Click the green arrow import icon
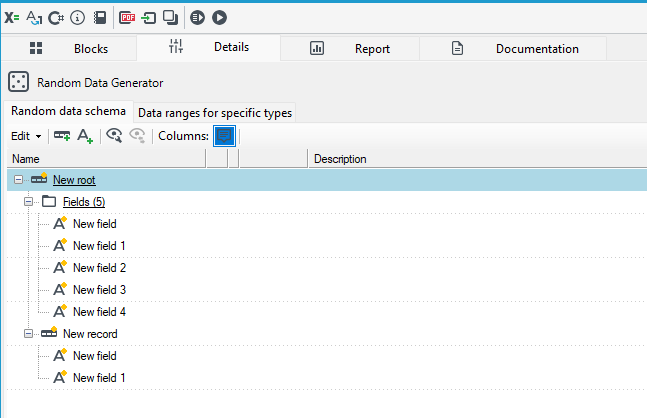The width and height of the screenshot is (647, 418). pos(149,18)
